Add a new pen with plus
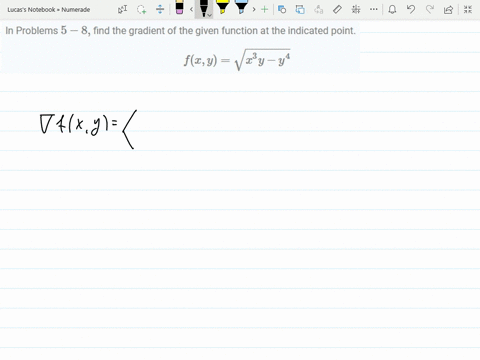480x360 pixels. coord(265,9)
